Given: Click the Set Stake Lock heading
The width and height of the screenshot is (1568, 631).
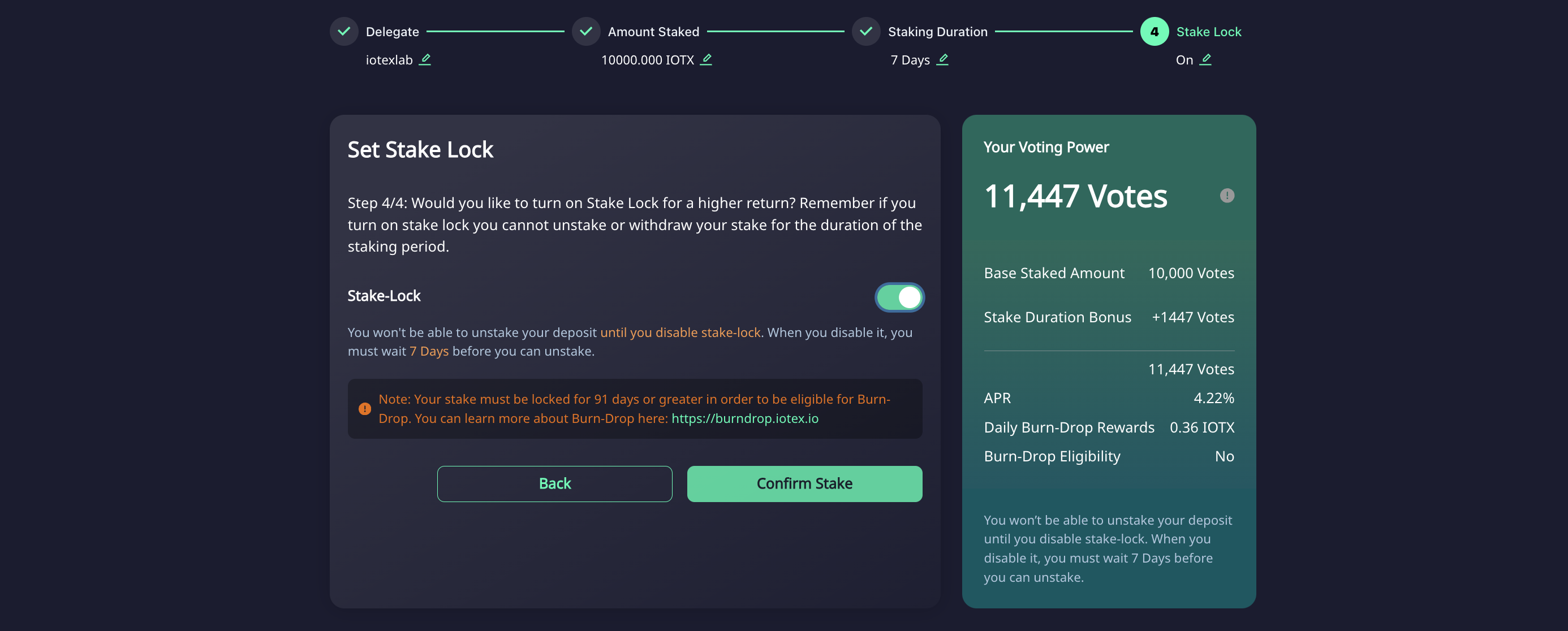Looking at the screenshot, I should [420, 150].
